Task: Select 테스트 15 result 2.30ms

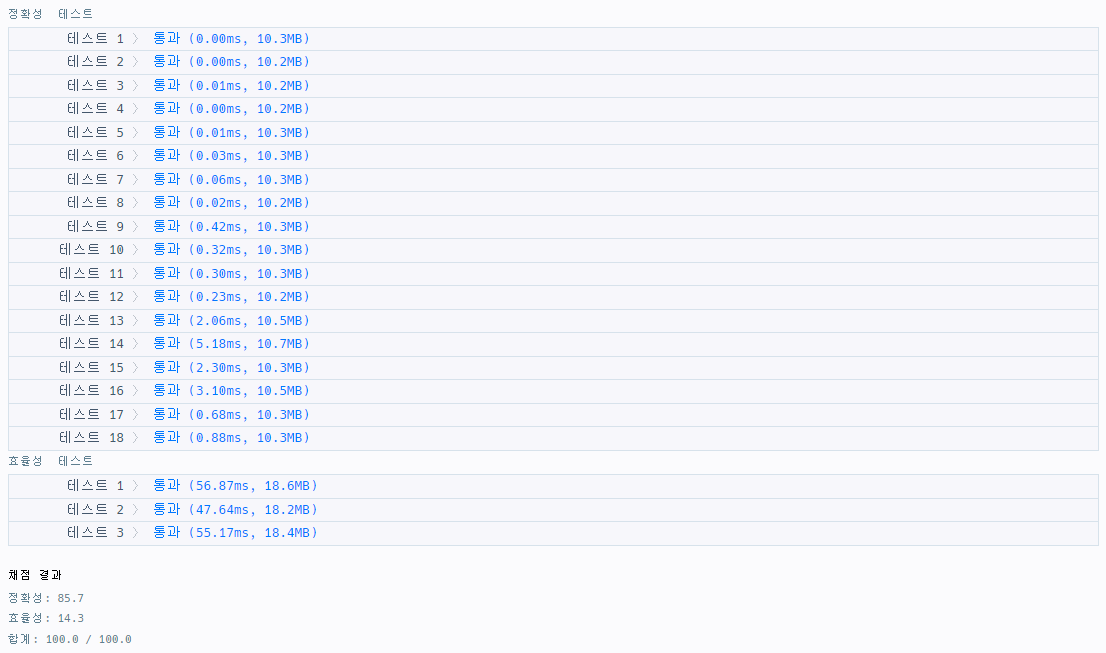Action: 231,368
